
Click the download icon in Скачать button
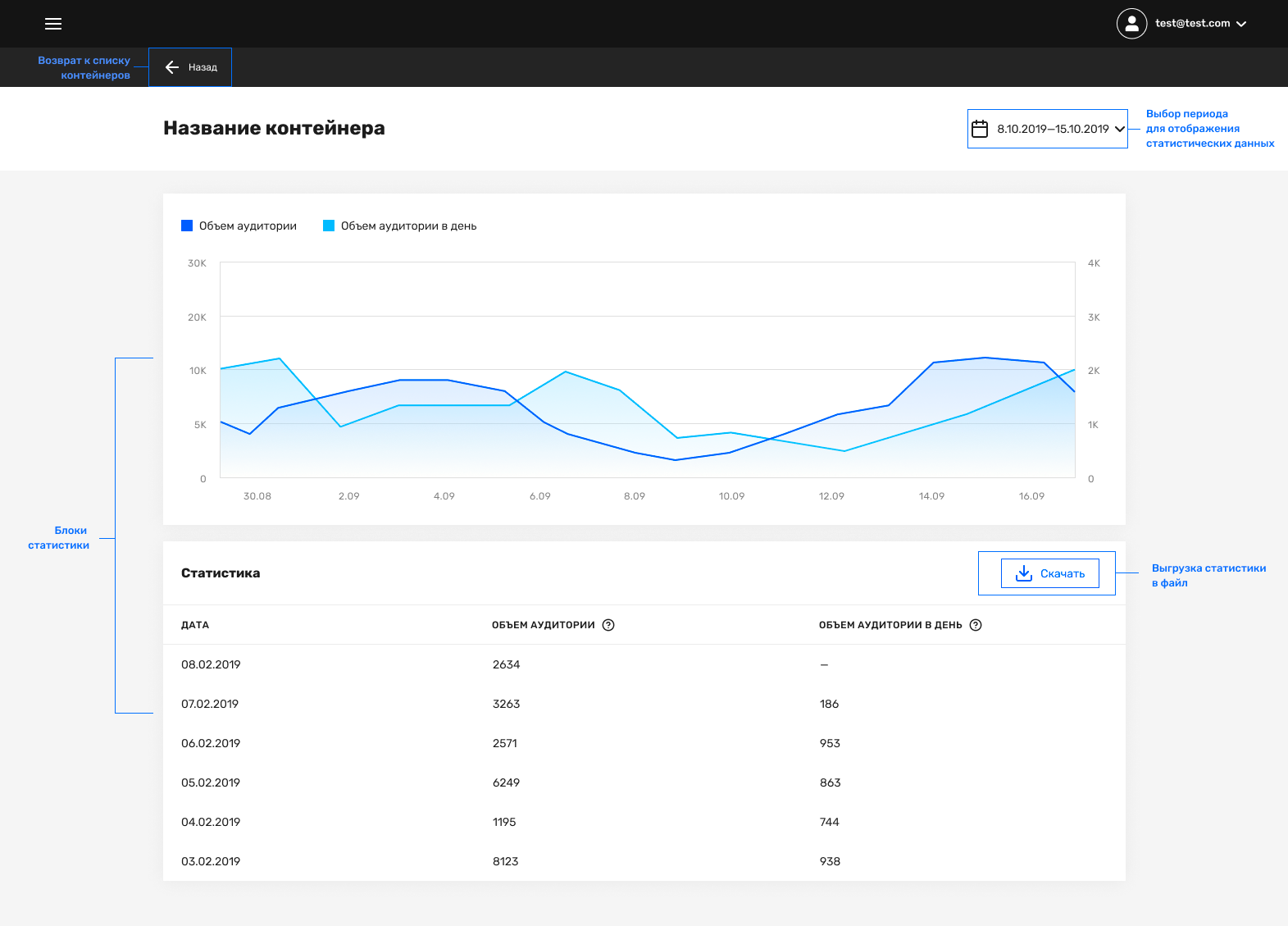tap(1024, 573)
